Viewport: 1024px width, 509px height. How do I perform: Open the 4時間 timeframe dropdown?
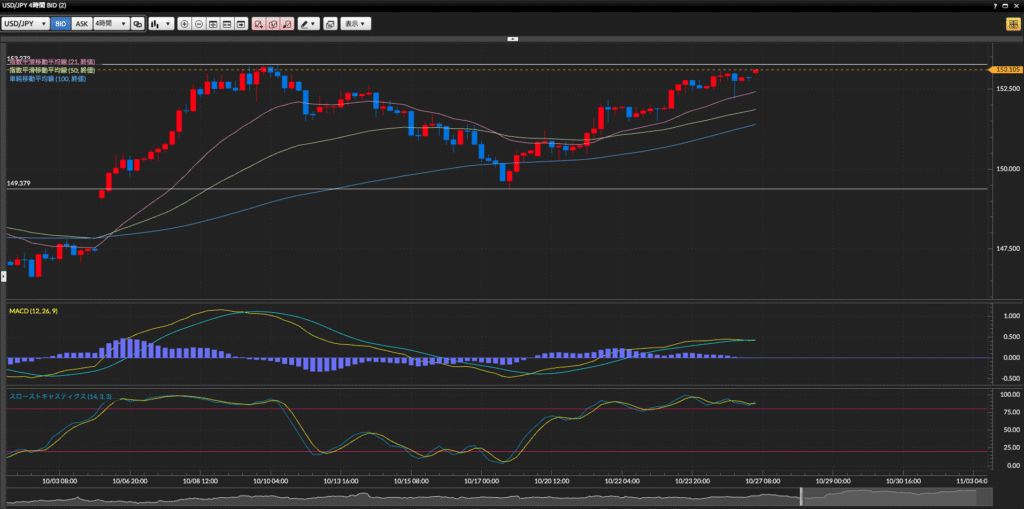click(111, 23)
